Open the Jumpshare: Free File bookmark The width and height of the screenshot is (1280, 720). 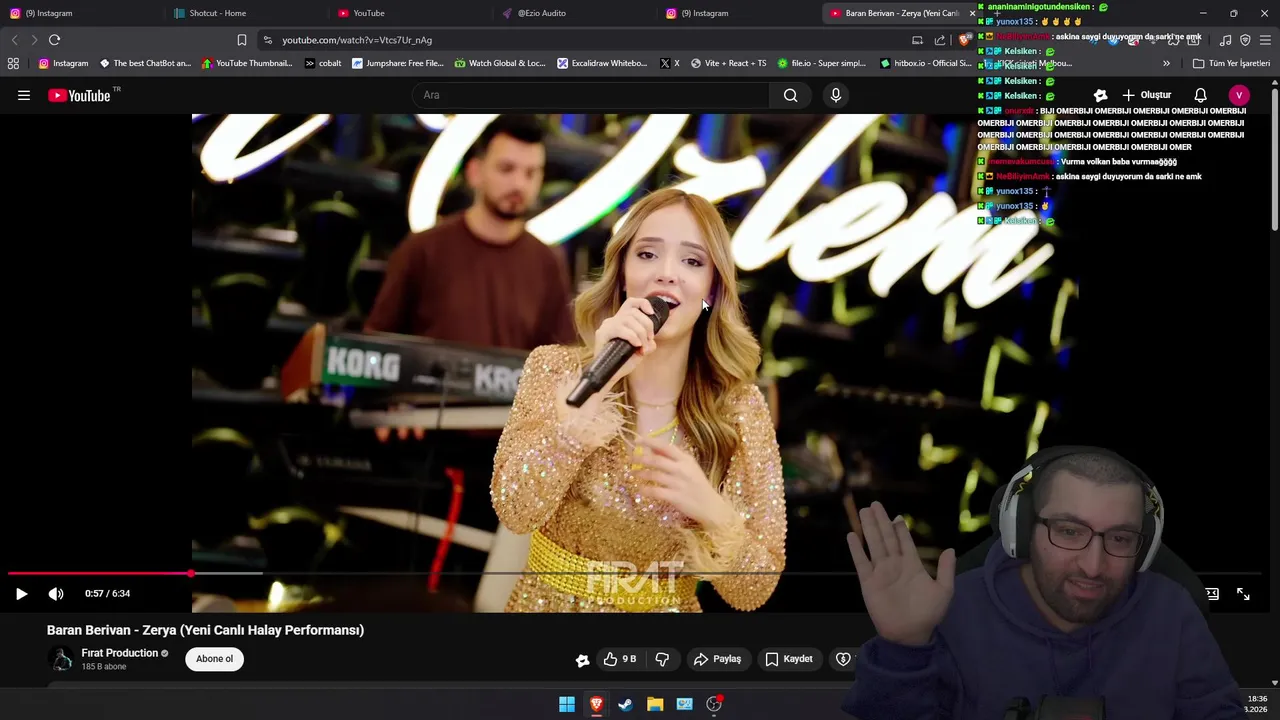pyautogui.click(x=397, y=63)
